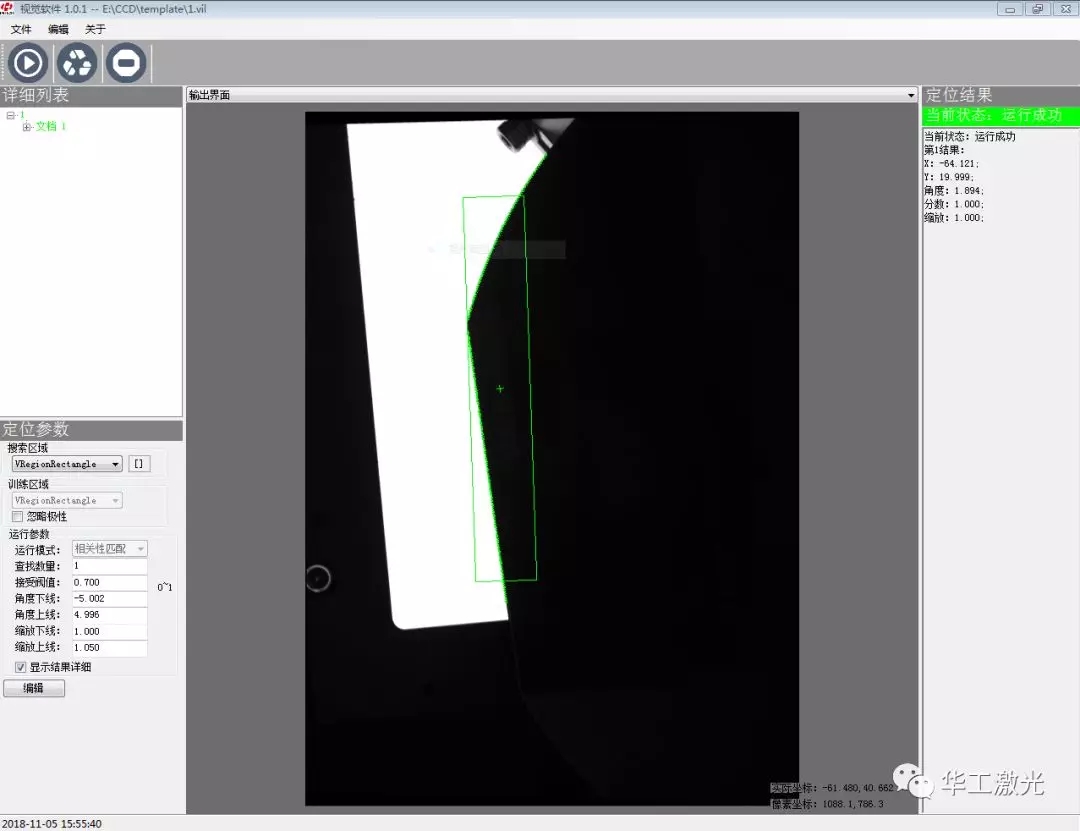Click the 缩放上线 input field
1080x831 pixels.
coord(109,648)
